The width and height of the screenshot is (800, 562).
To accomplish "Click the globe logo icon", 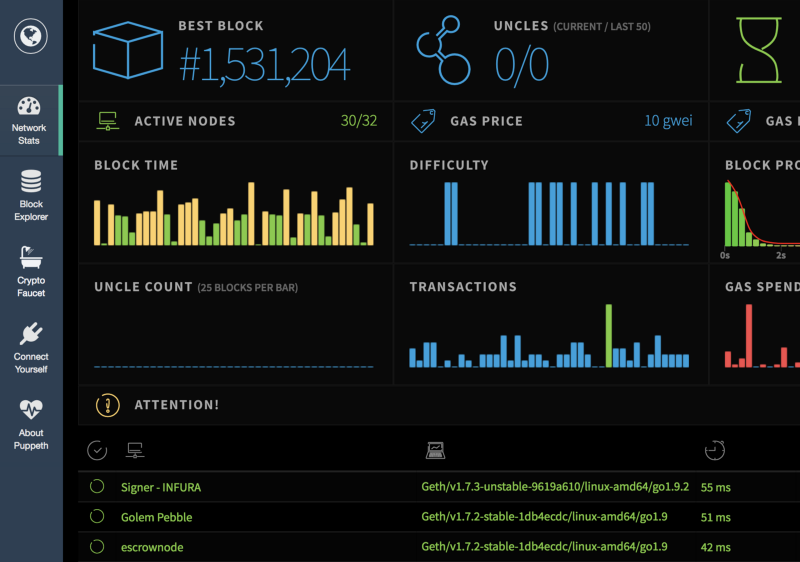I will [x=31, y=36].
